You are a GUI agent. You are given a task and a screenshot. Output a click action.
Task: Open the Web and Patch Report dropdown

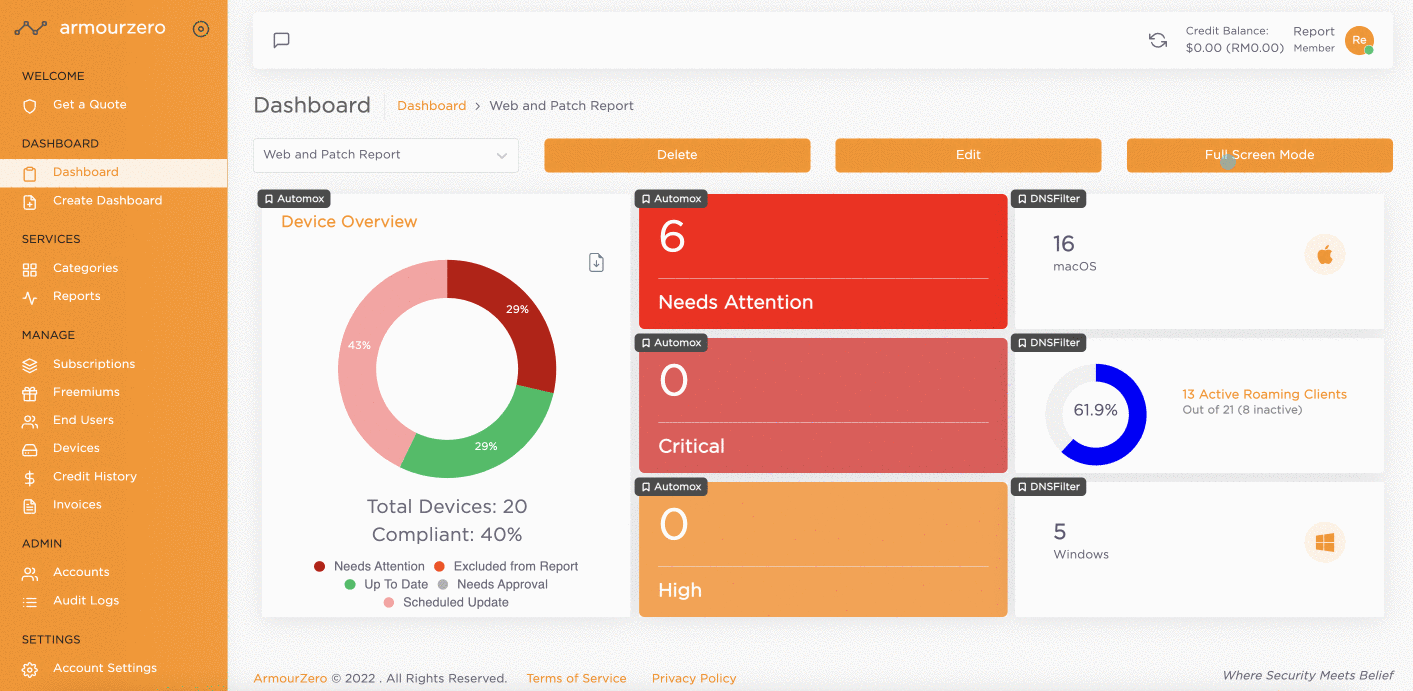[x=386, y=155]
